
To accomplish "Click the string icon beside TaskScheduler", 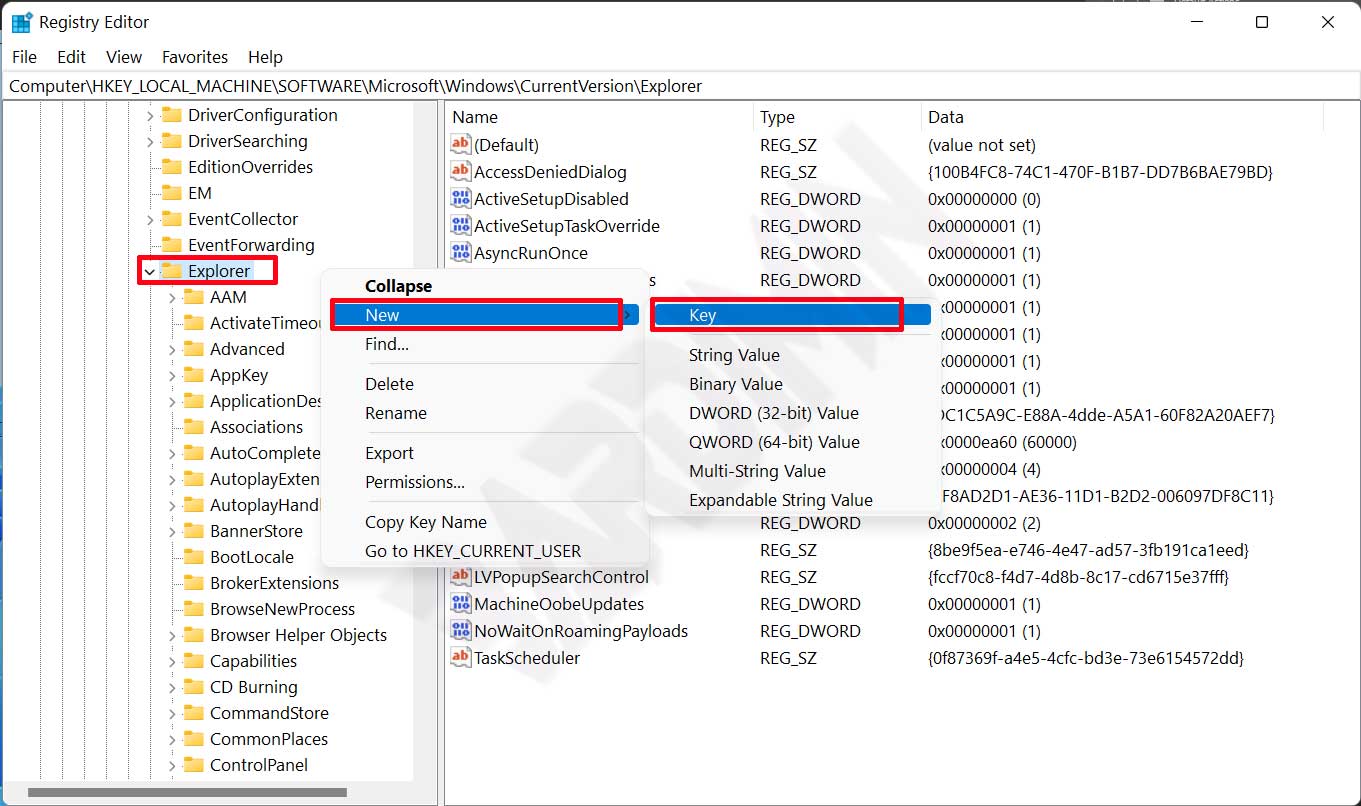I will click(461, 658).
